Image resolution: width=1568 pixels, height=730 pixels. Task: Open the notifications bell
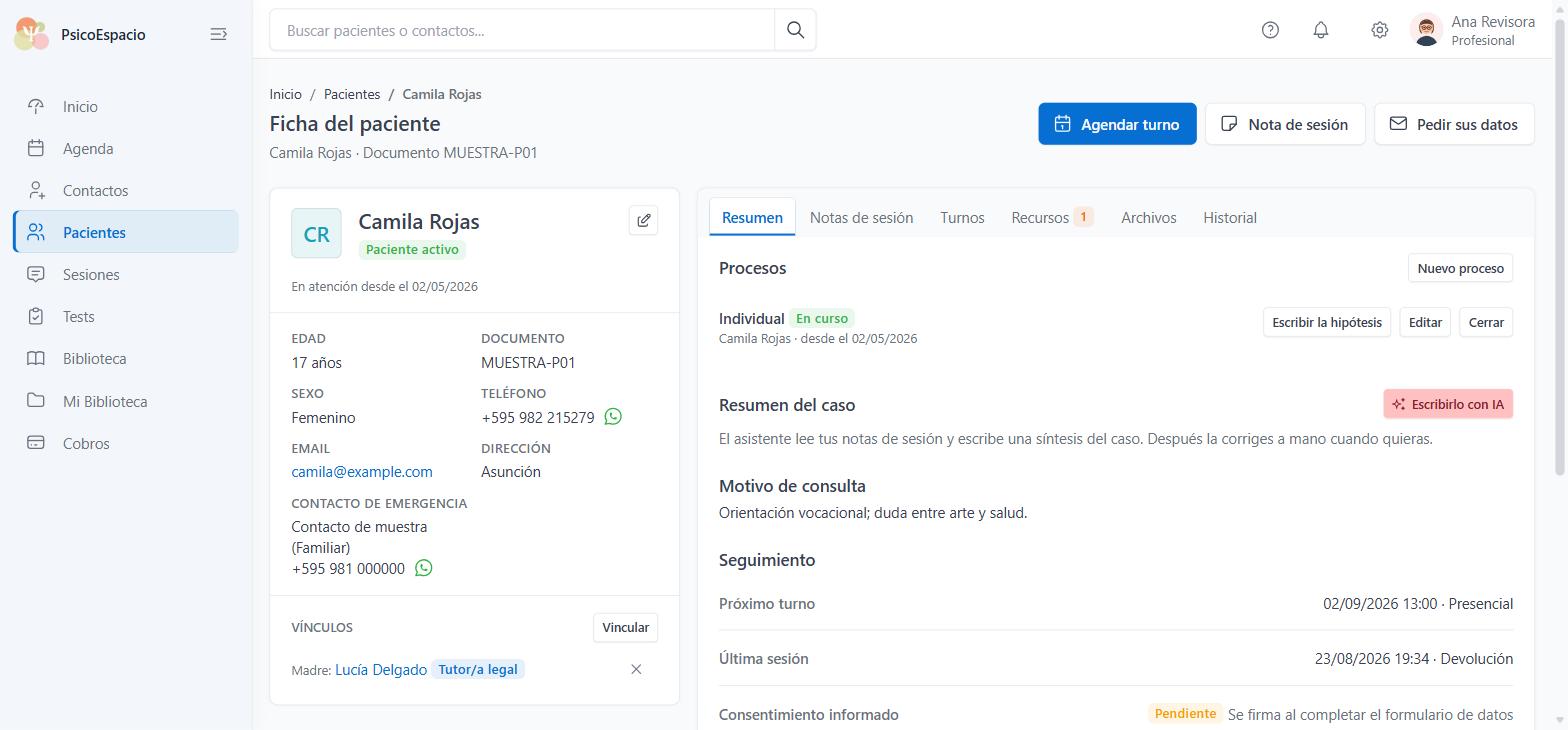(x=1321, y=30)
